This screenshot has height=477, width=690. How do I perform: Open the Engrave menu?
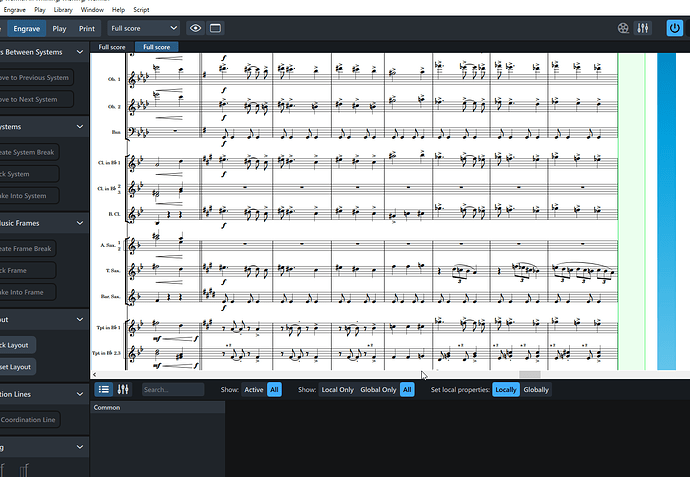click(x=15, y=10)
